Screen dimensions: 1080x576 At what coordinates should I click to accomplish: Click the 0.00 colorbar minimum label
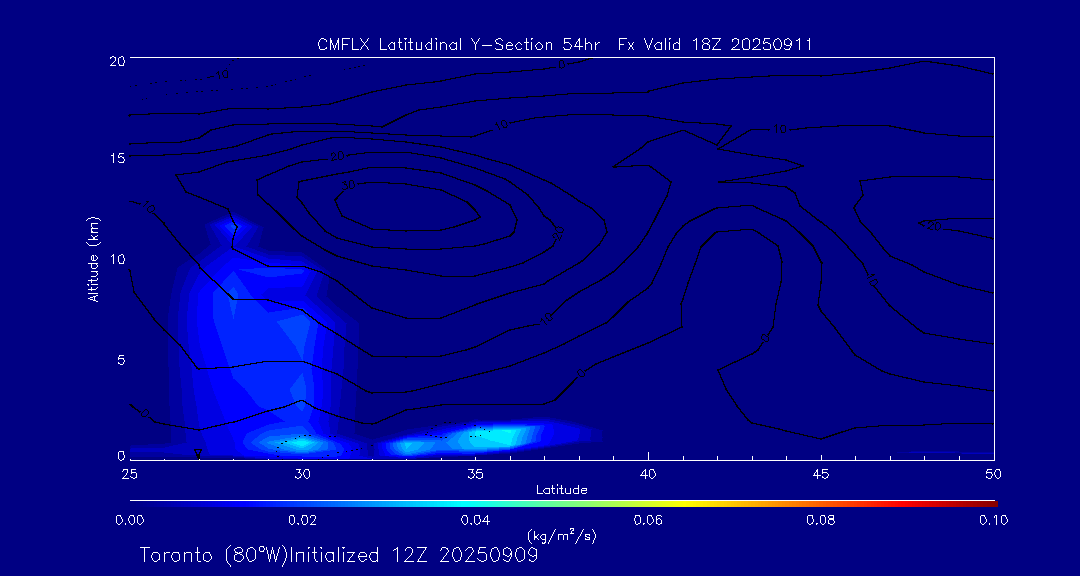[x=129, y=520]
